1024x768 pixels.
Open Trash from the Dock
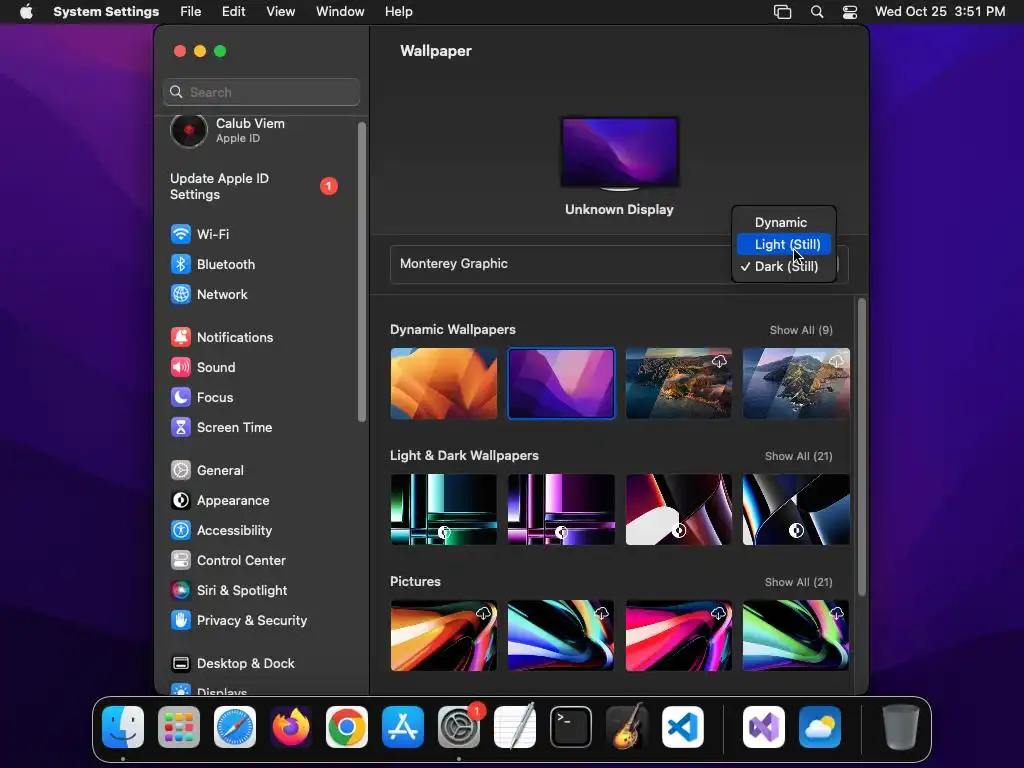(x=901, y=727)
